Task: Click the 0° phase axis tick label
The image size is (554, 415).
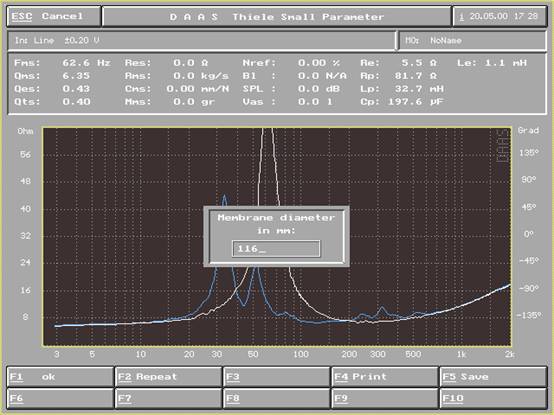Action: [529, 234]
